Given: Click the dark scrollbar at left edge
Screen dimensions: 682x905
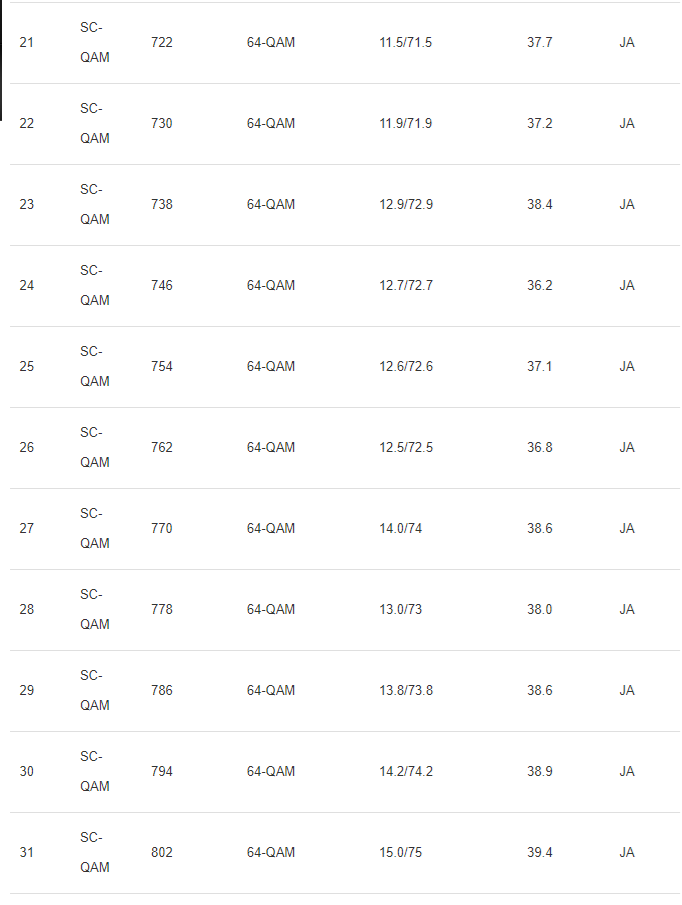Looking at the screenshot, I should [1, 60].
